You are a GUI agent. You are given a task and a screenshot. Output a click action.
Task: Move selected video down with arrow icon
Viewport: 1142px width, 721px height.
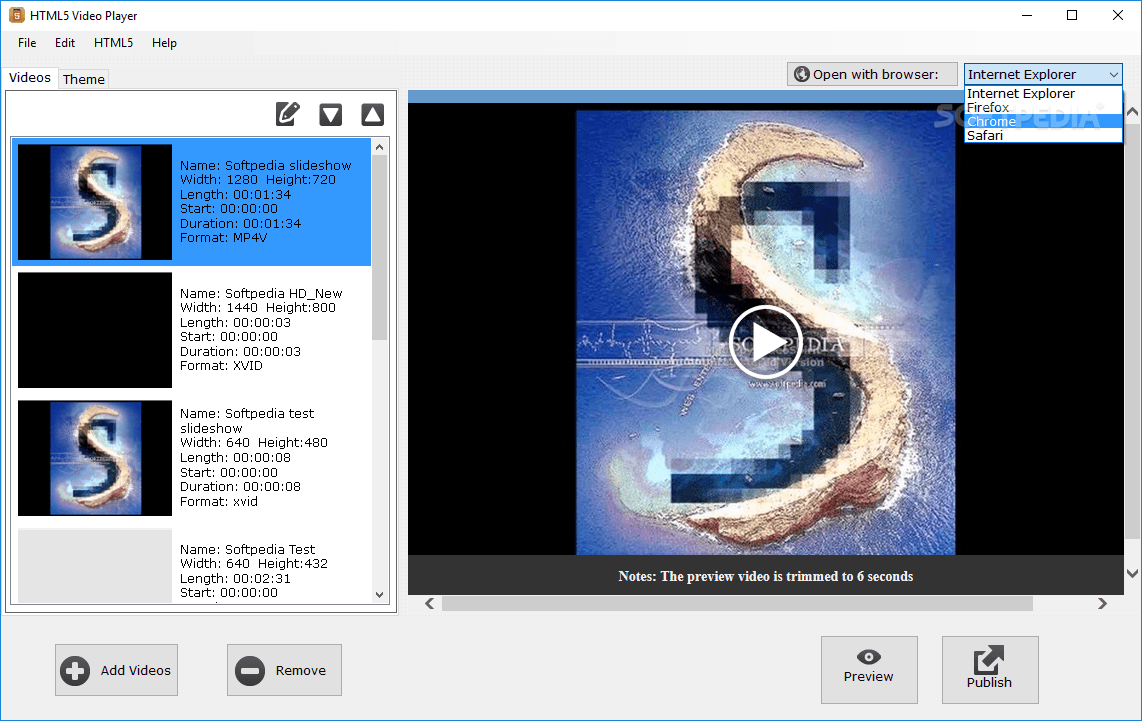pos(331,114)
